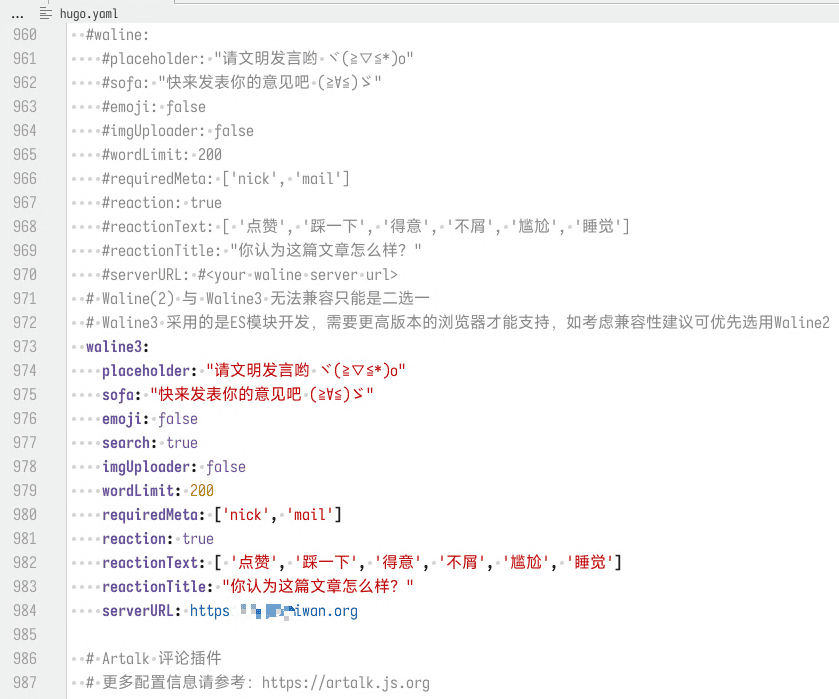The width and height of the screenshot is (839, 699).
Task: Click the emoji false value under waline3
Action: pos(178,419)
